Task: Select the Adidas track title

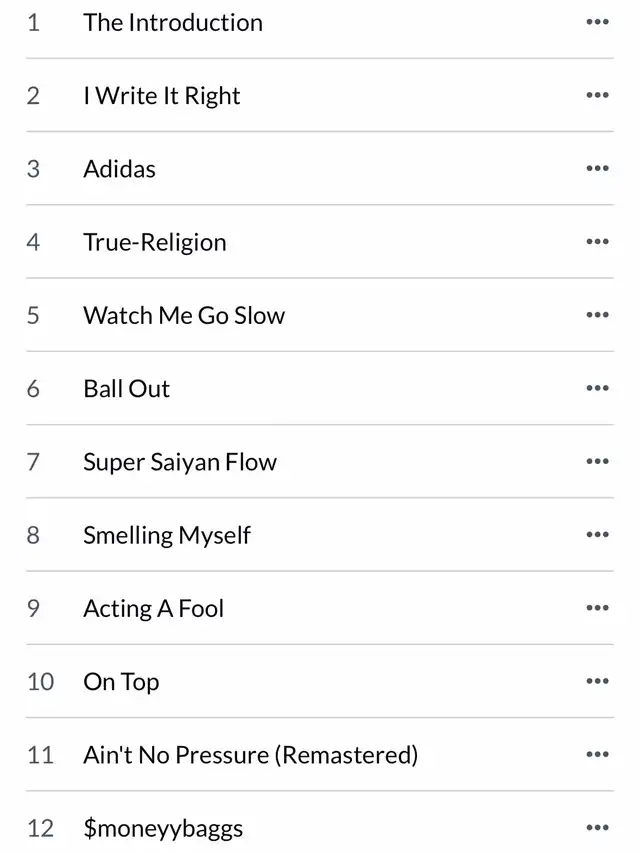Action: point(120,168)
